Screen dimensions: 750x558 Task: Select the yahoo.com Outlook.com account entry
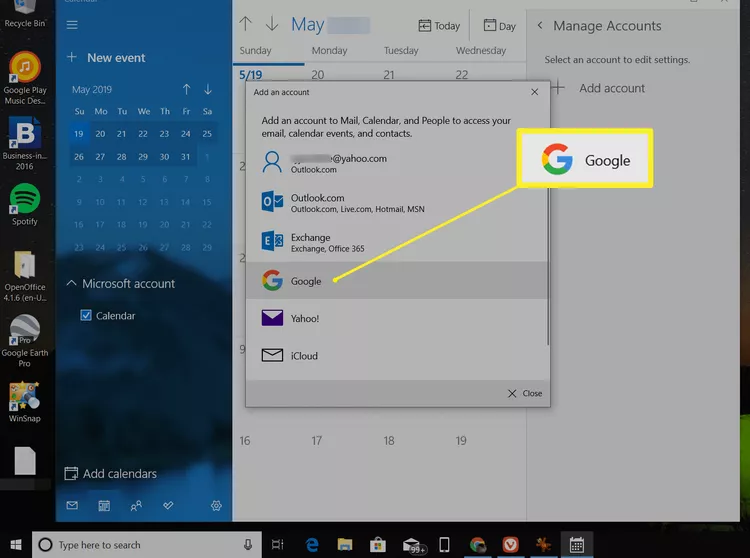397,163
